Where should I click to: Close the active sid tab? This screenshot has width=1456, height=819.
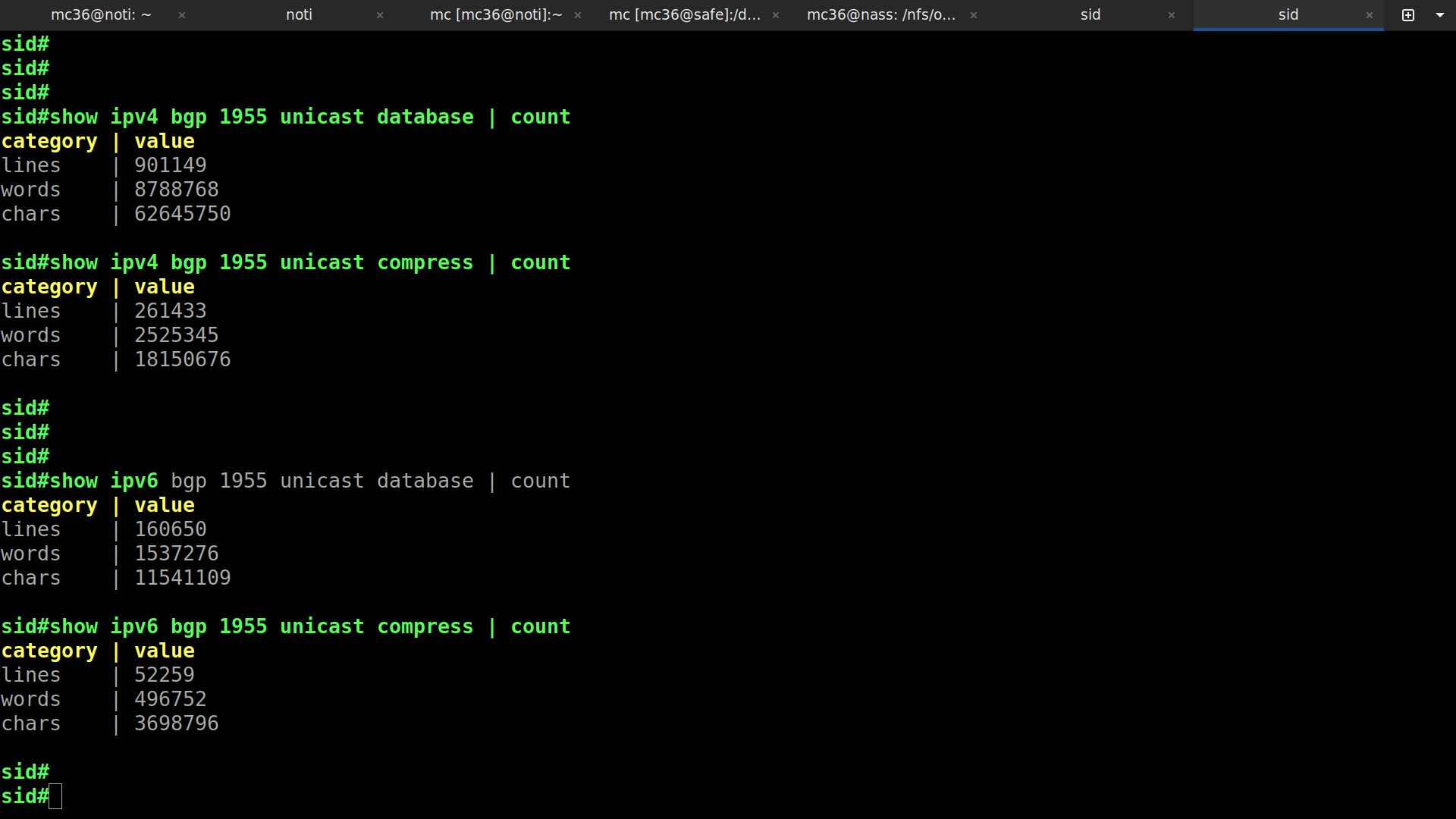1370,15
